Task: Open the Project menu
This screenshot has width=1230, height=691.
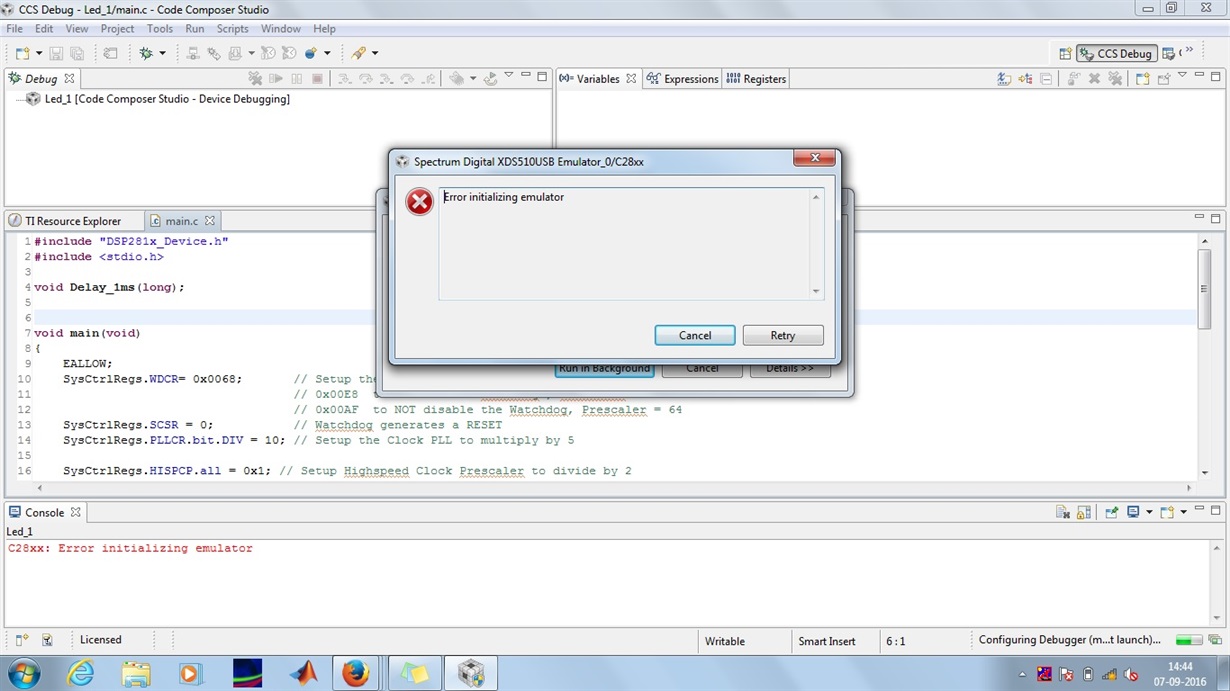Action: click(x=117, y=29)
